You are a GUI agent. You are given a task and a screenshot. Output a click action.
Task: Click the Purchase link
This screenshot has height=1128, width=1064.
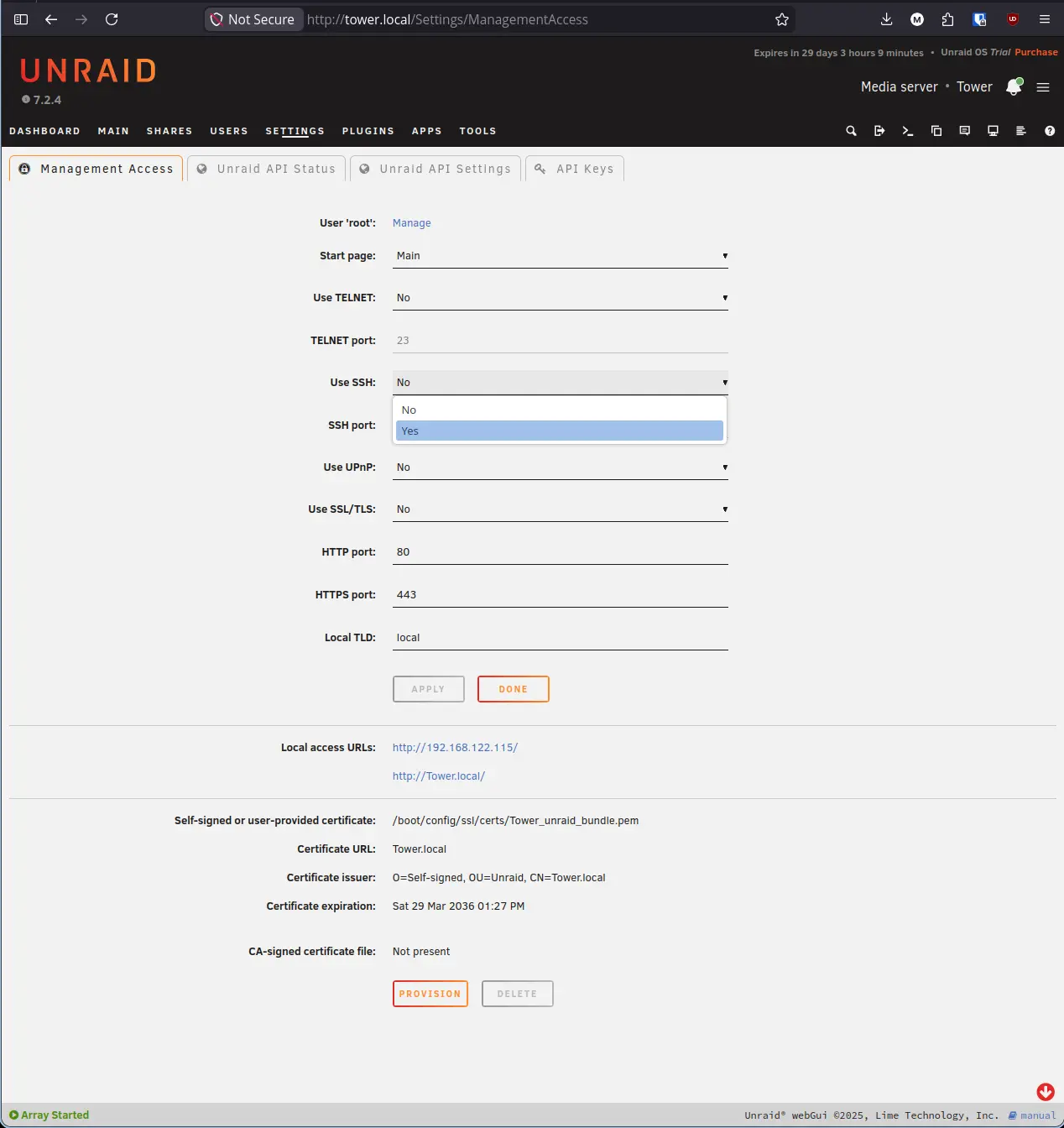1036,52
